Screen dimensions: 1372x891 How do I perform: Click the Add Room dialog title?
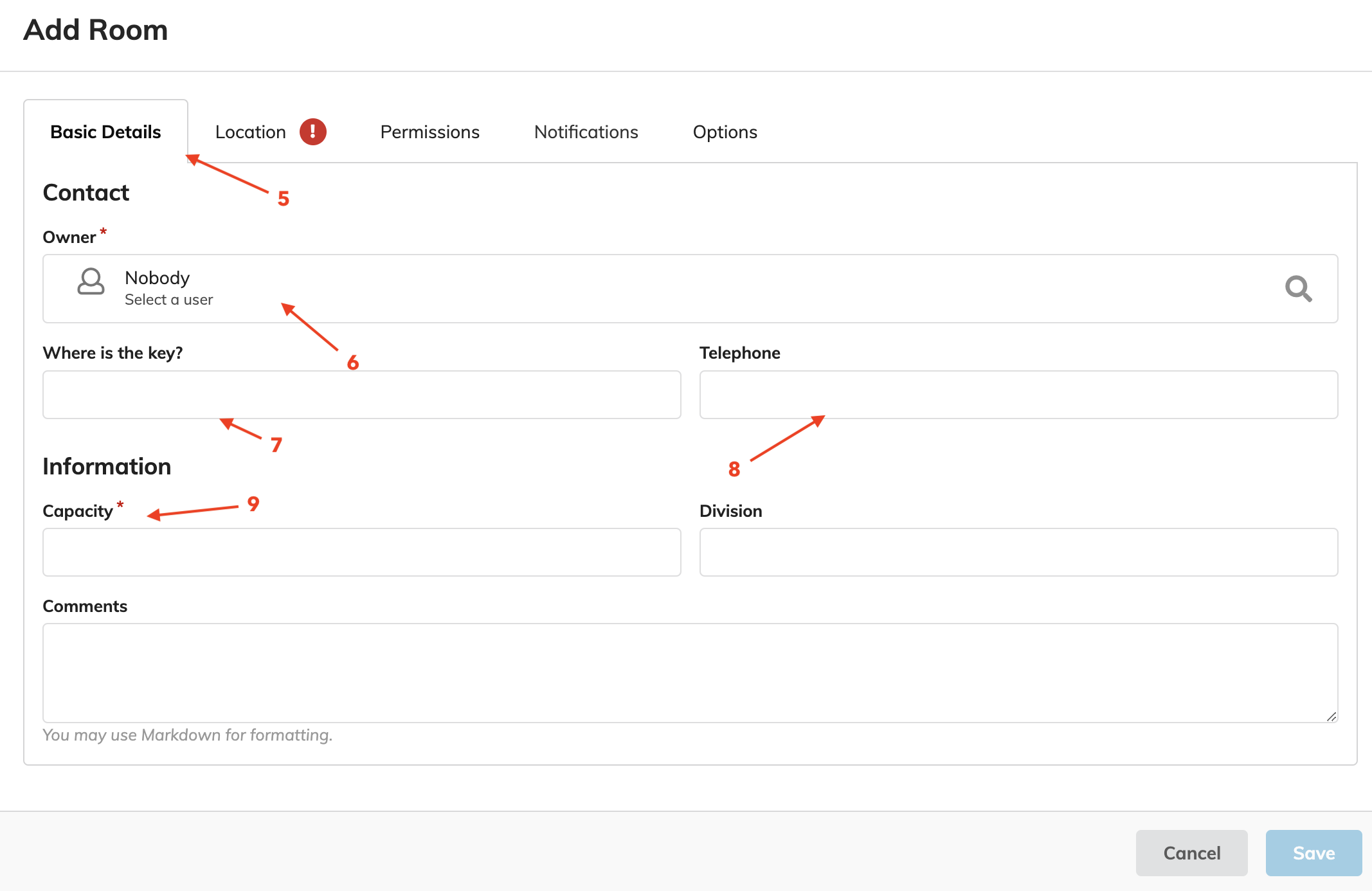pos(96,30)
